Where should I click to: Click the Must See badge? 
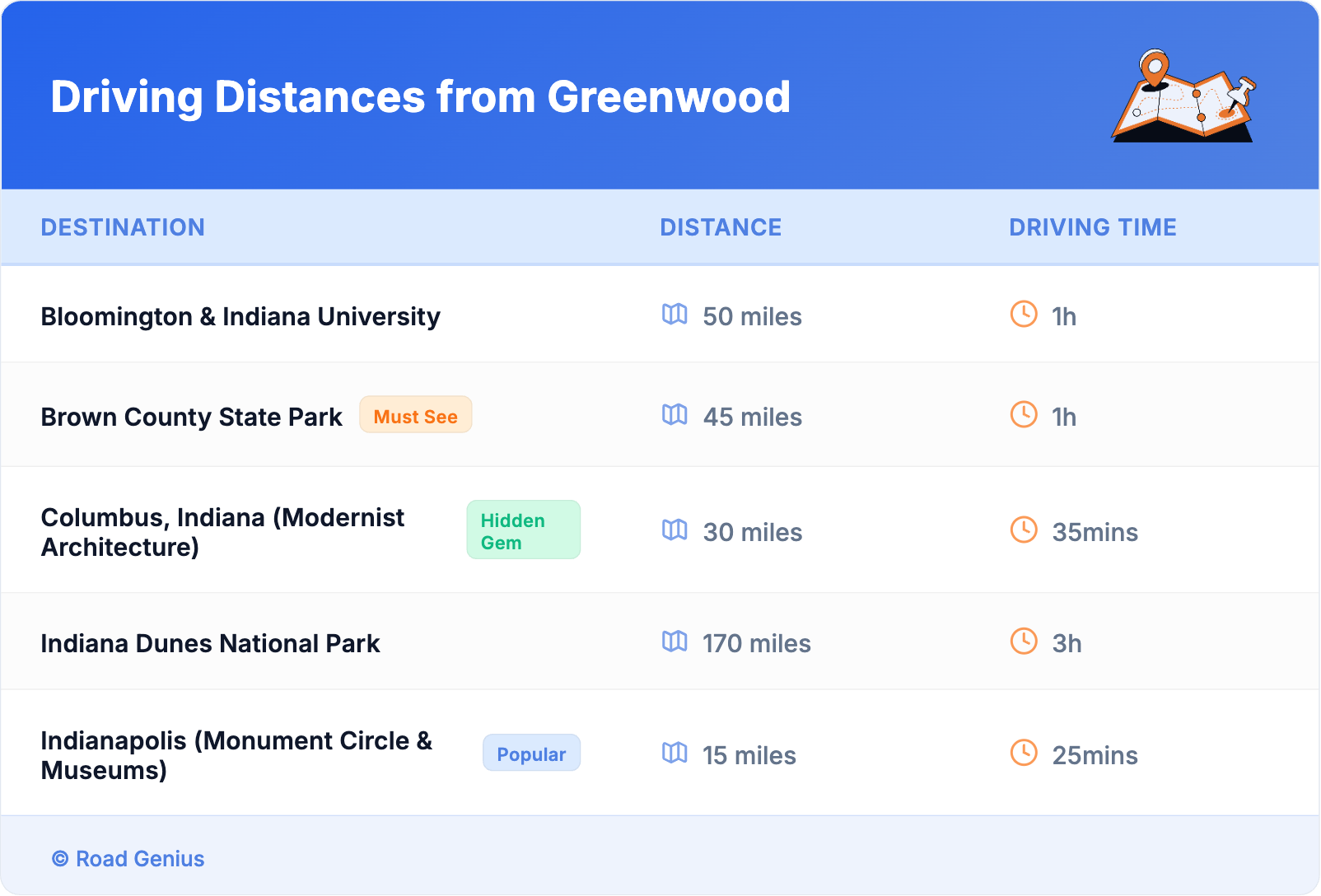[x=415, y=415]
